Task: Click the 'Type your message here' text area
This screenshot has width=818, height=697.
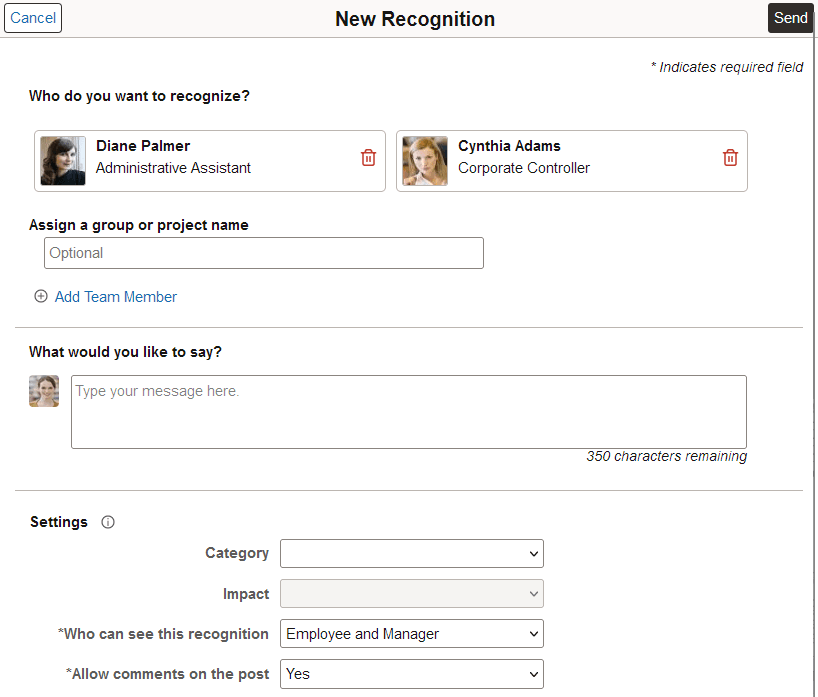Action: coord(407,411)
